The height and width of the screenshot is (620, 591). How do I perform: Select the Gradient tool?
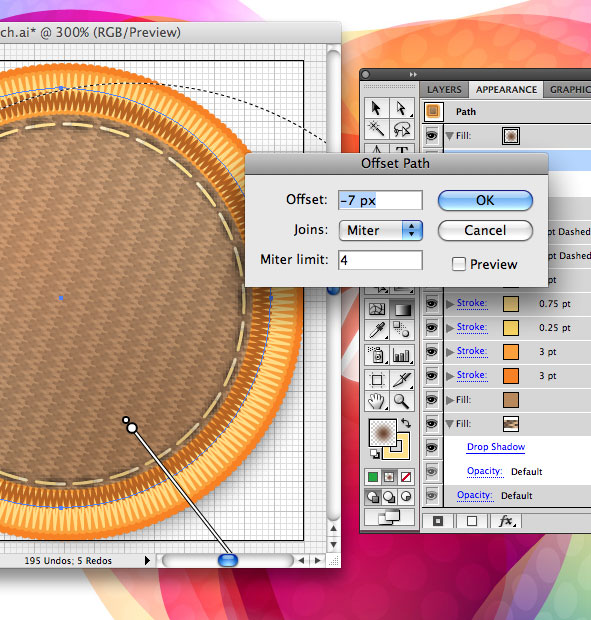[x=402, y=309]
